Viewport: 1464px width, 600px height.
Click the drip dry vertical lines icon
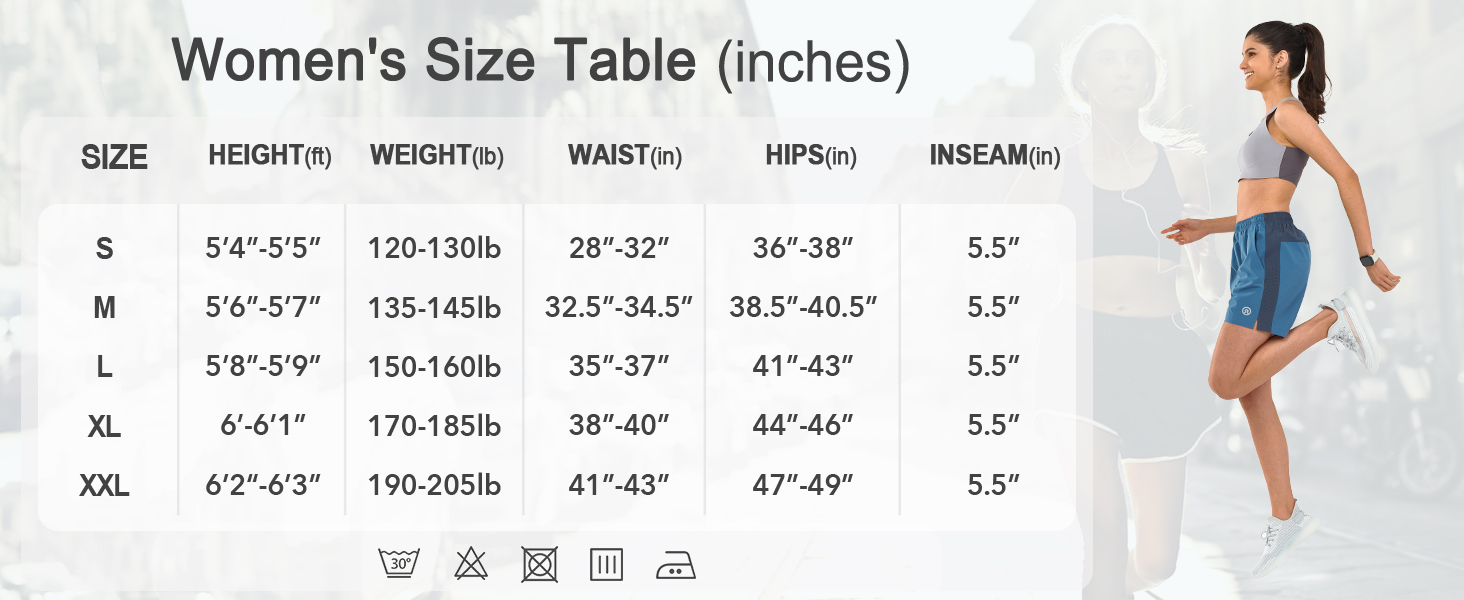point(606,564)
